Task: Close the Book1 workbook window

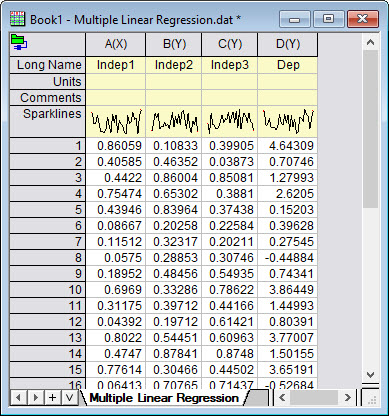Action: 363,19
